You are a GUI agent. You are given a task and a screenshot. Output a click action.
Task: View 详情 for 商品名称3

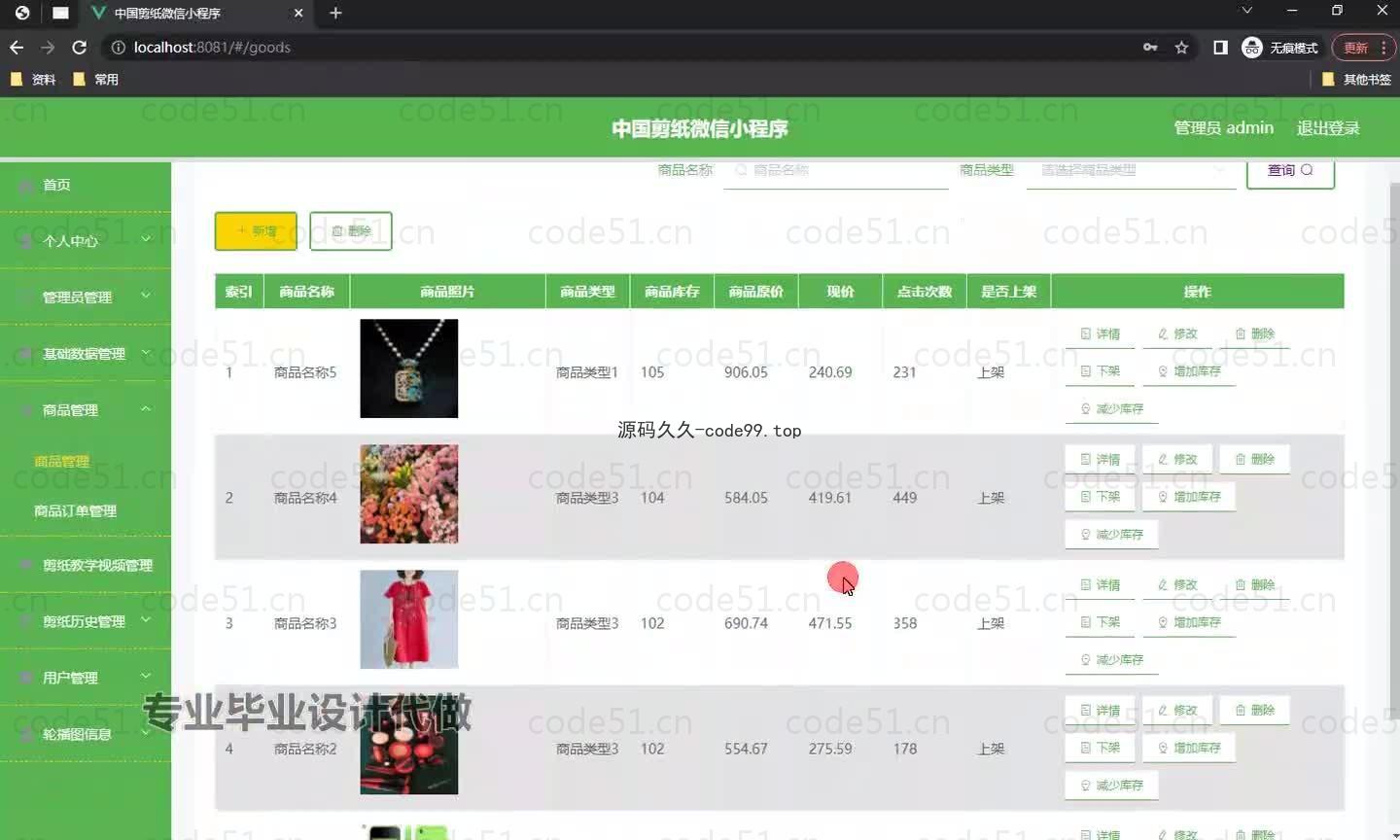pyautogui.click(x=1101, y=584)
